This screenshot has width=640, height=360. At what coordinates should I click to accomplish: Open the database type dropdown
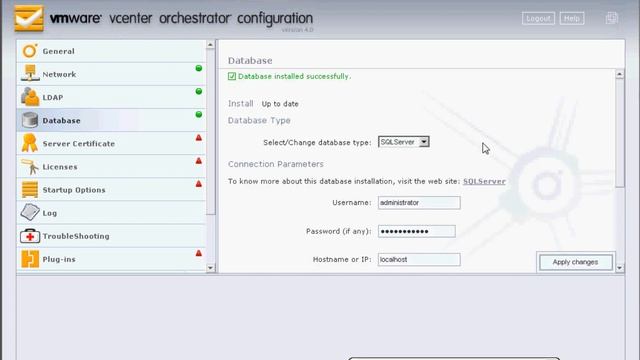click(x=404, y=142)
